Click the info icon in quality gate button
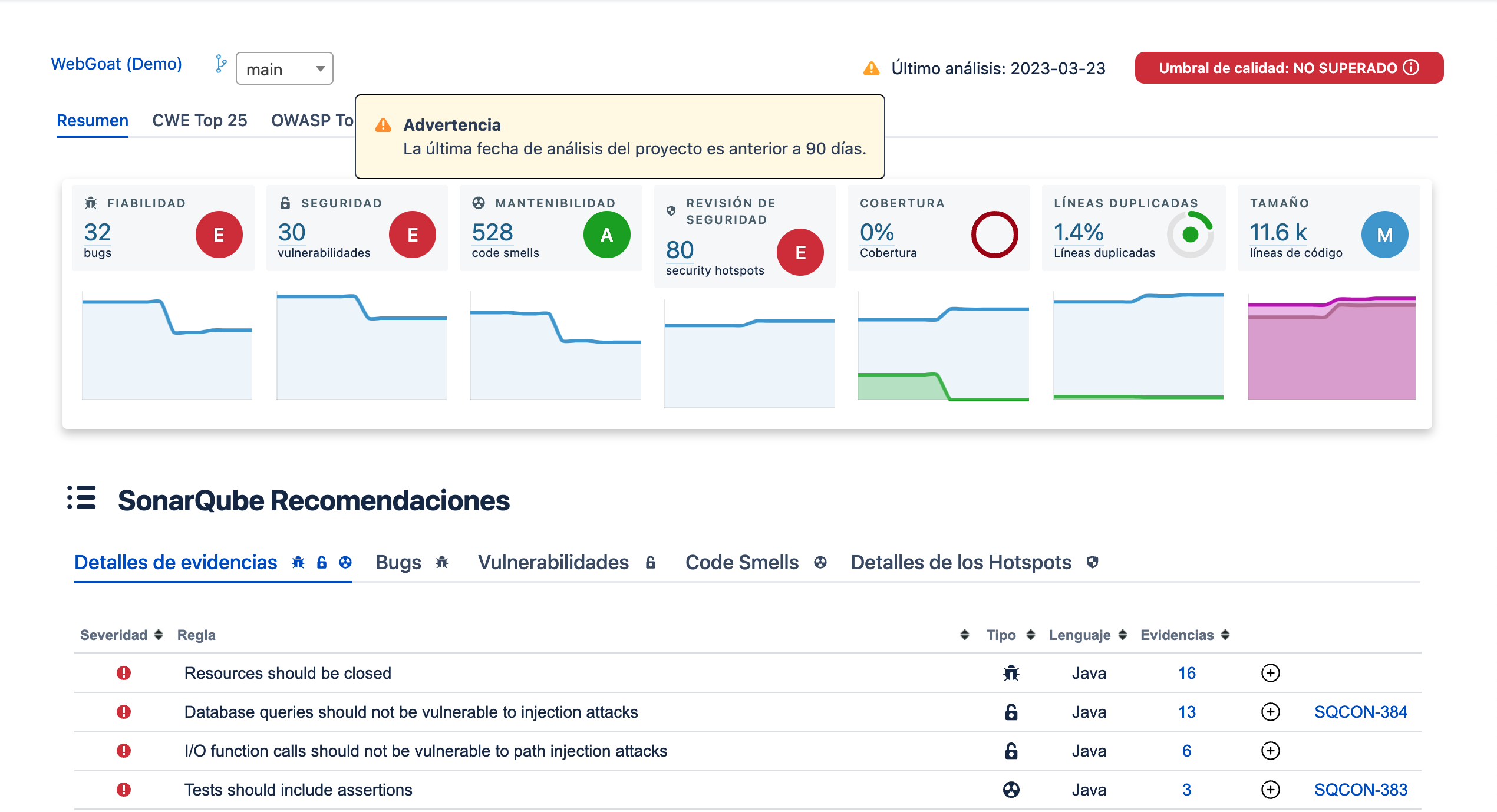Screen dimensions: 1497x812 (x=1411, y=68)
